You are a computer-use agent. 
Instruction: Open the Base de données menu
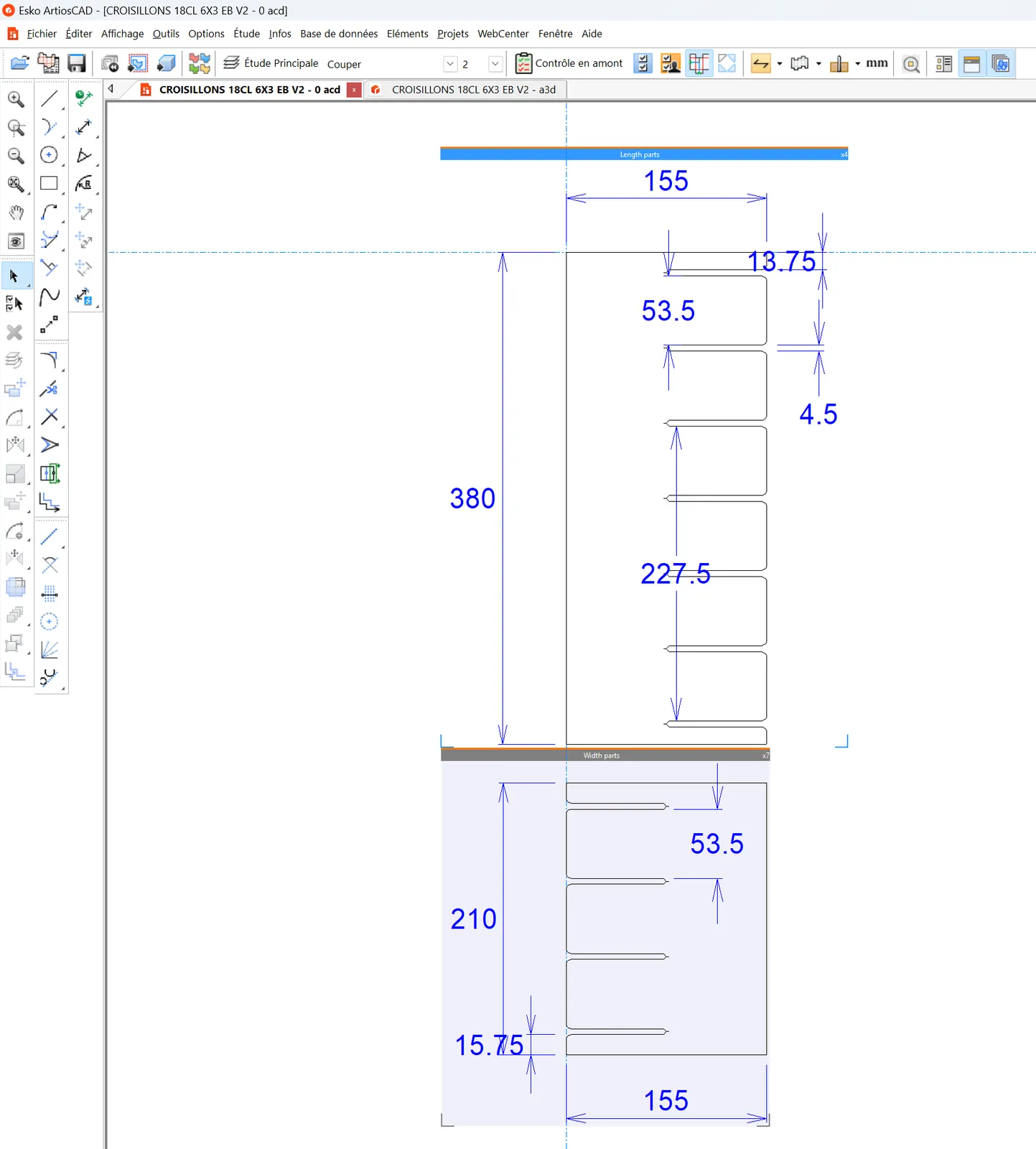click(x=339, y=34)
